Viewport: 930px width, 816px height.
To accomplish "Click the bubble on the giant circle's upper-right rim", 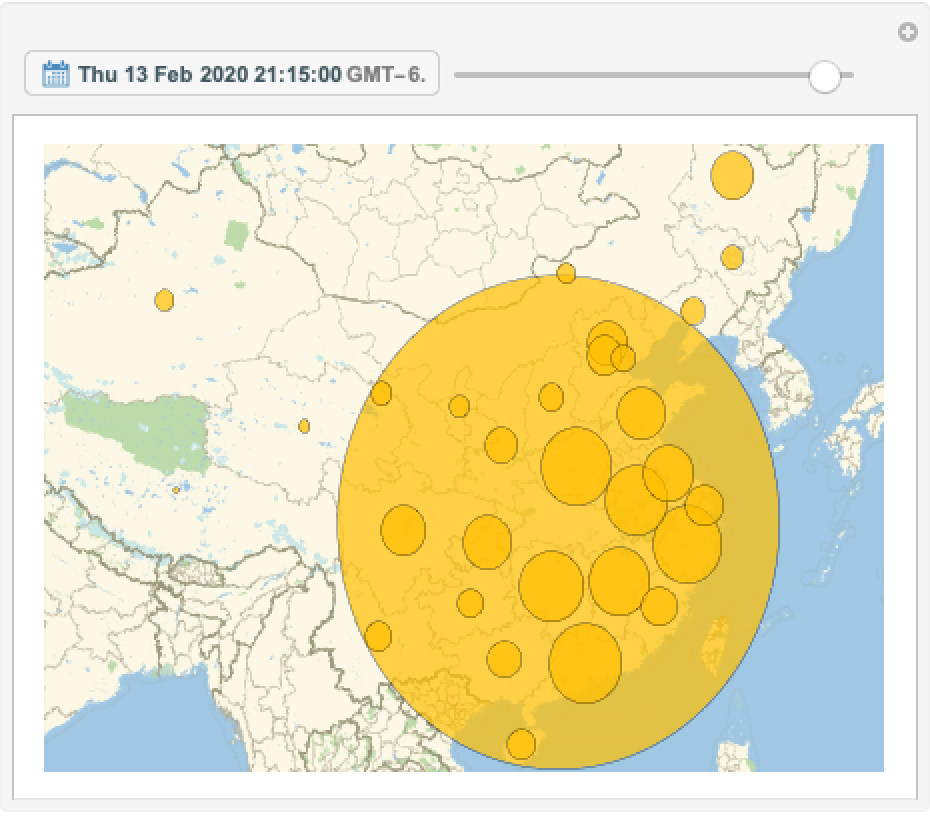I will pos(693,311).
